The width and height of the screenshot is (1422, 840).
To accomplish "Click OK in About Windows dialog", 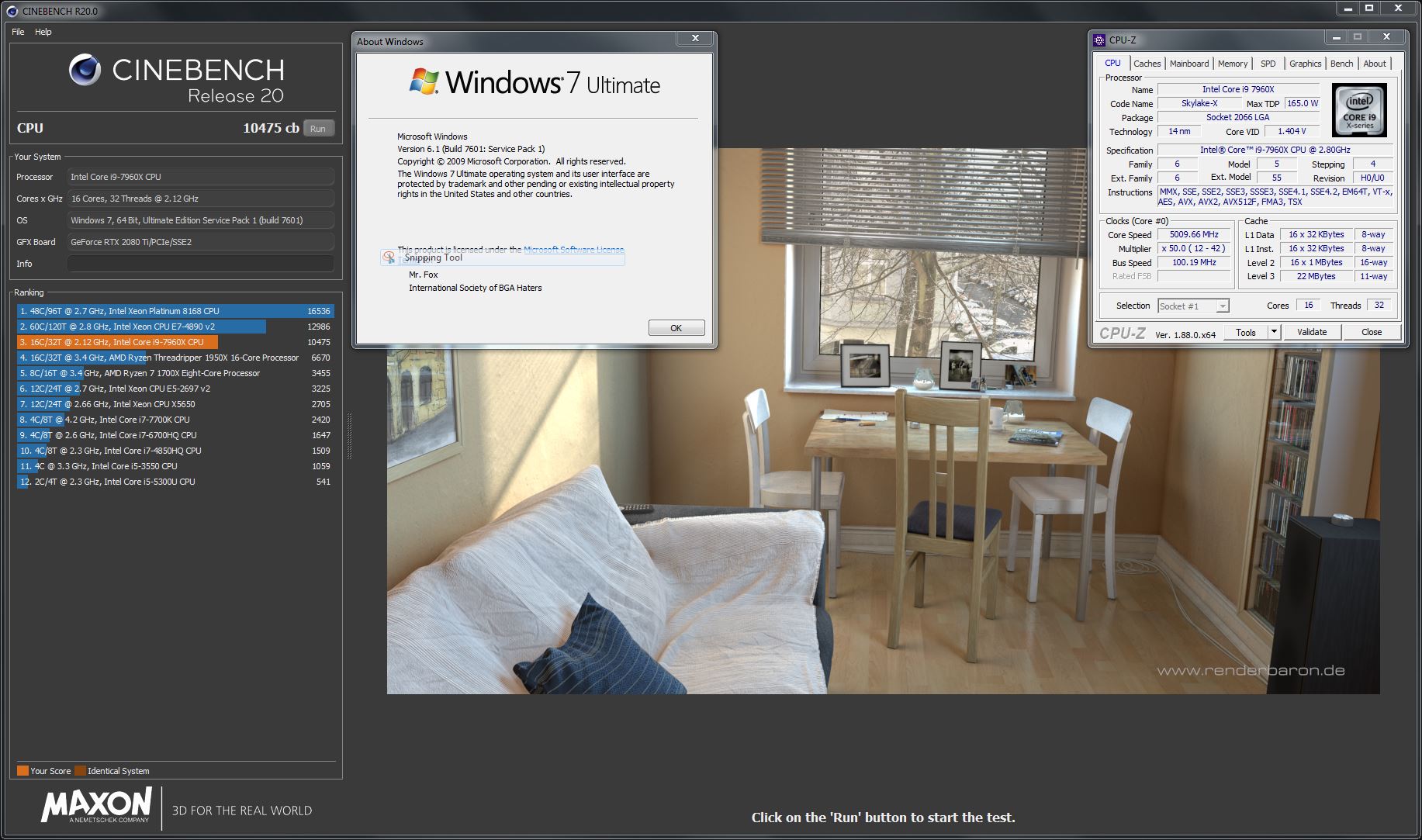I will 676,328.
